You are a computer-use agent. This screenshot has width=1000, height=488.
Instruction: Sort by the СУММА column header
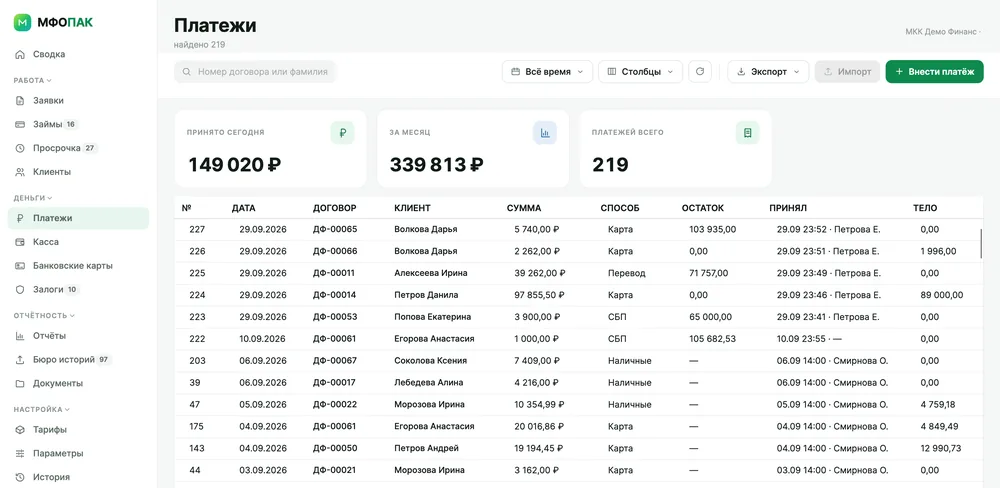[x=524, y=208]
